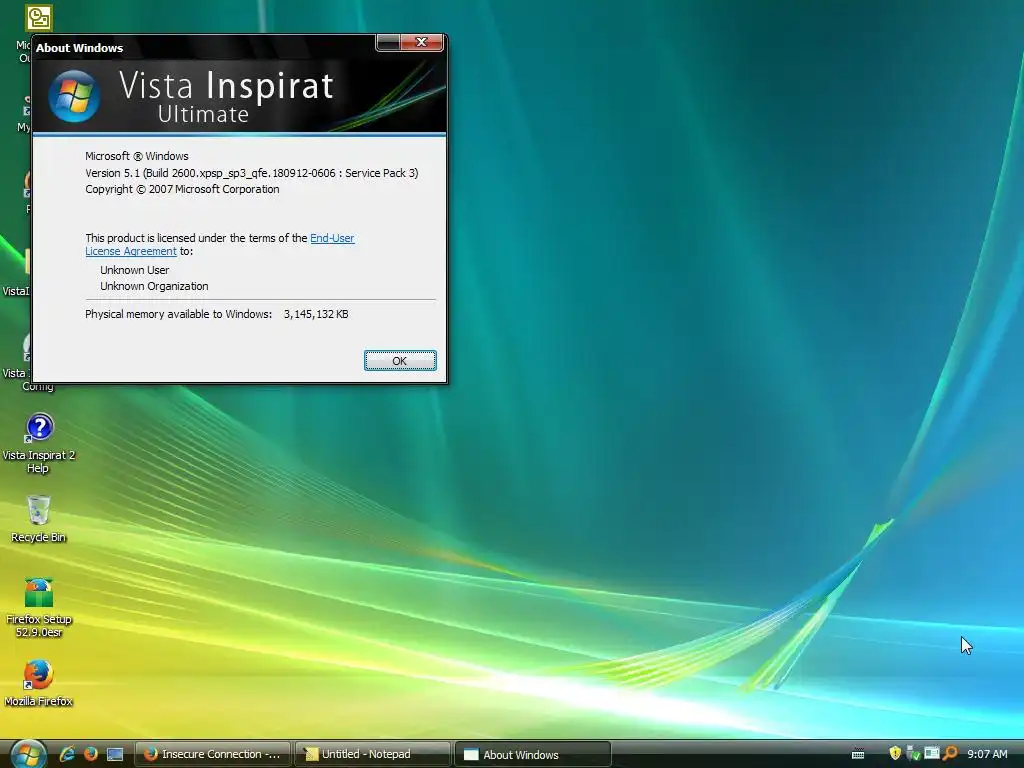1024x768 pixels.
Task: Open the Recycle Bin desktop icon
Action: coord(39,519)
